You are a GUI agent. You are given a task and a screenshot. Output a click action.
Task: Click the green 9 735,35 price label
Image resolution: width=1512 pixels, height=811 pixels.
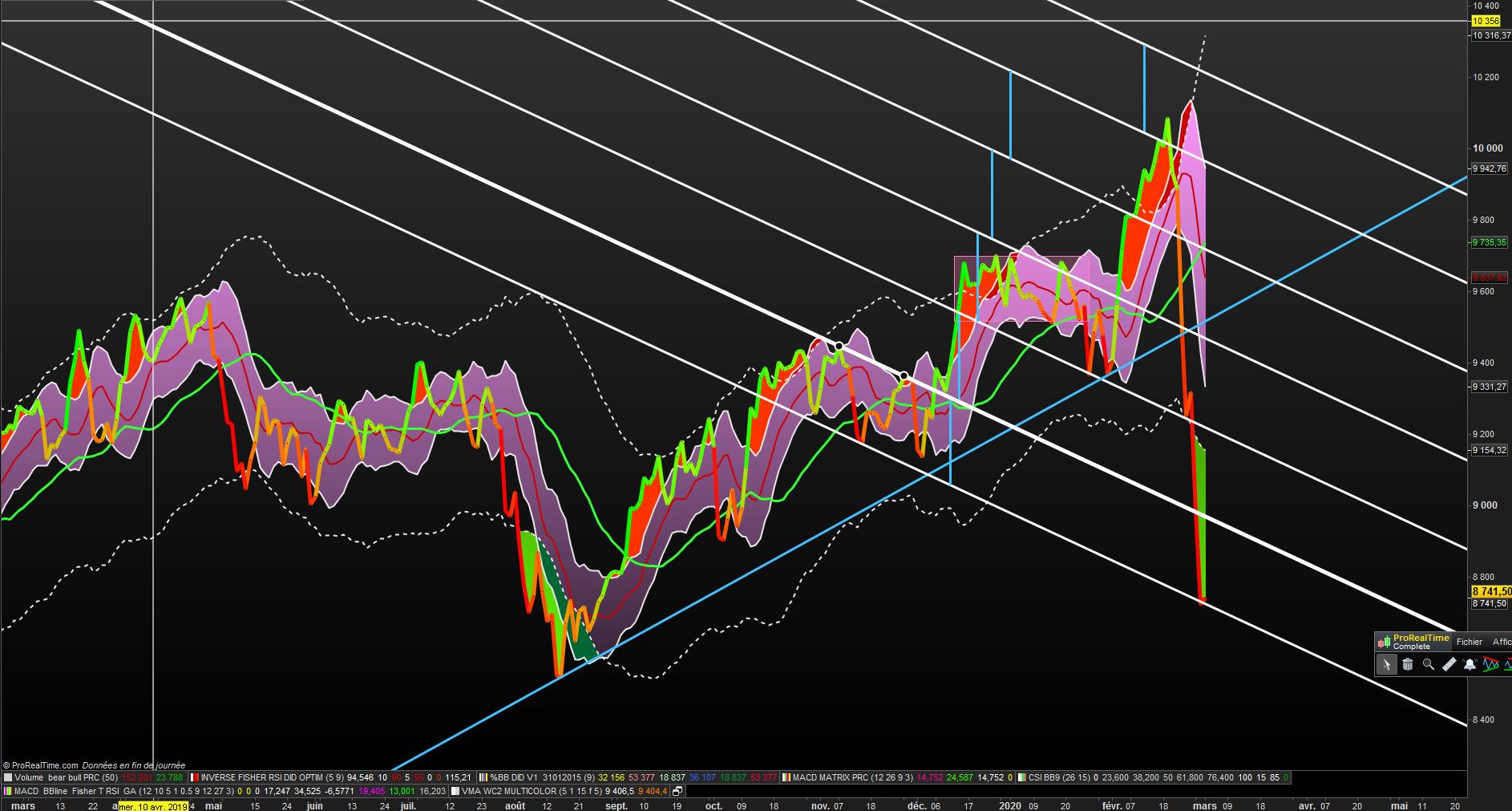coord(1490,242)
